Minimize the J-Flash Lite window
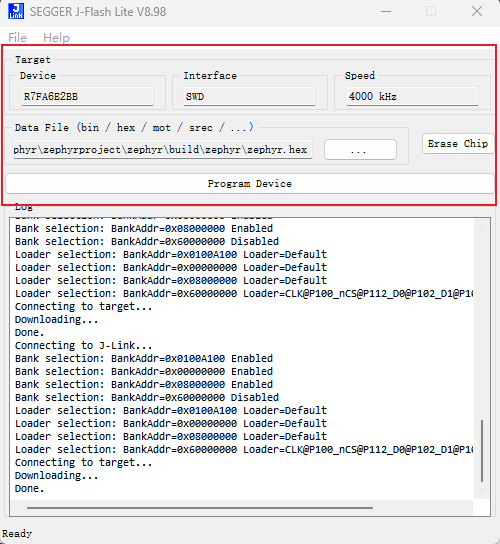500x544 pixels. coord(386,11)
